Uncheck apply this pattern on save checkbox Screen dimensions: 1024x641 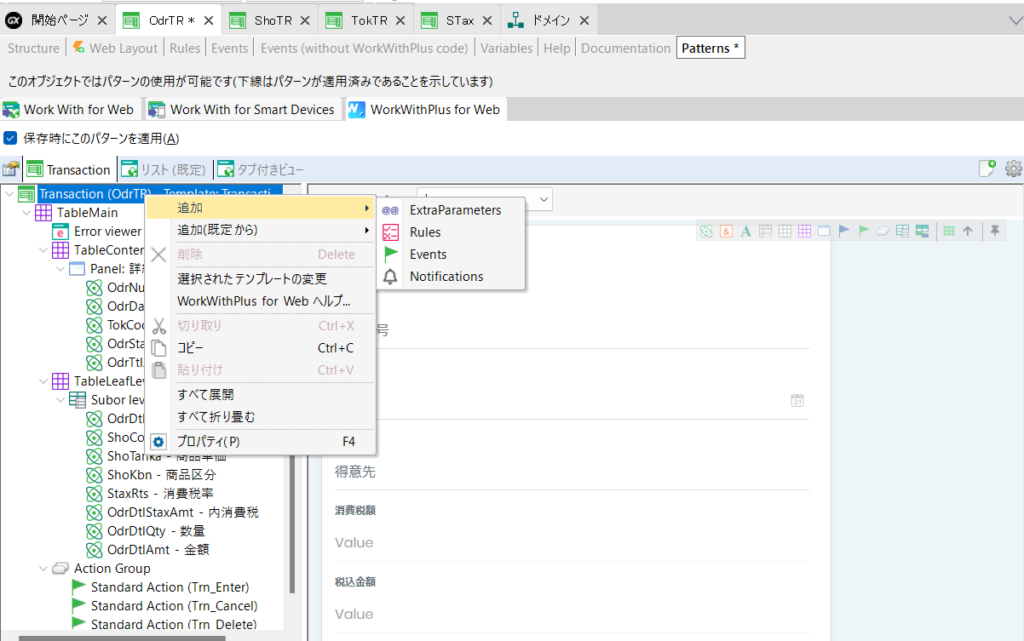click(11, 139)
